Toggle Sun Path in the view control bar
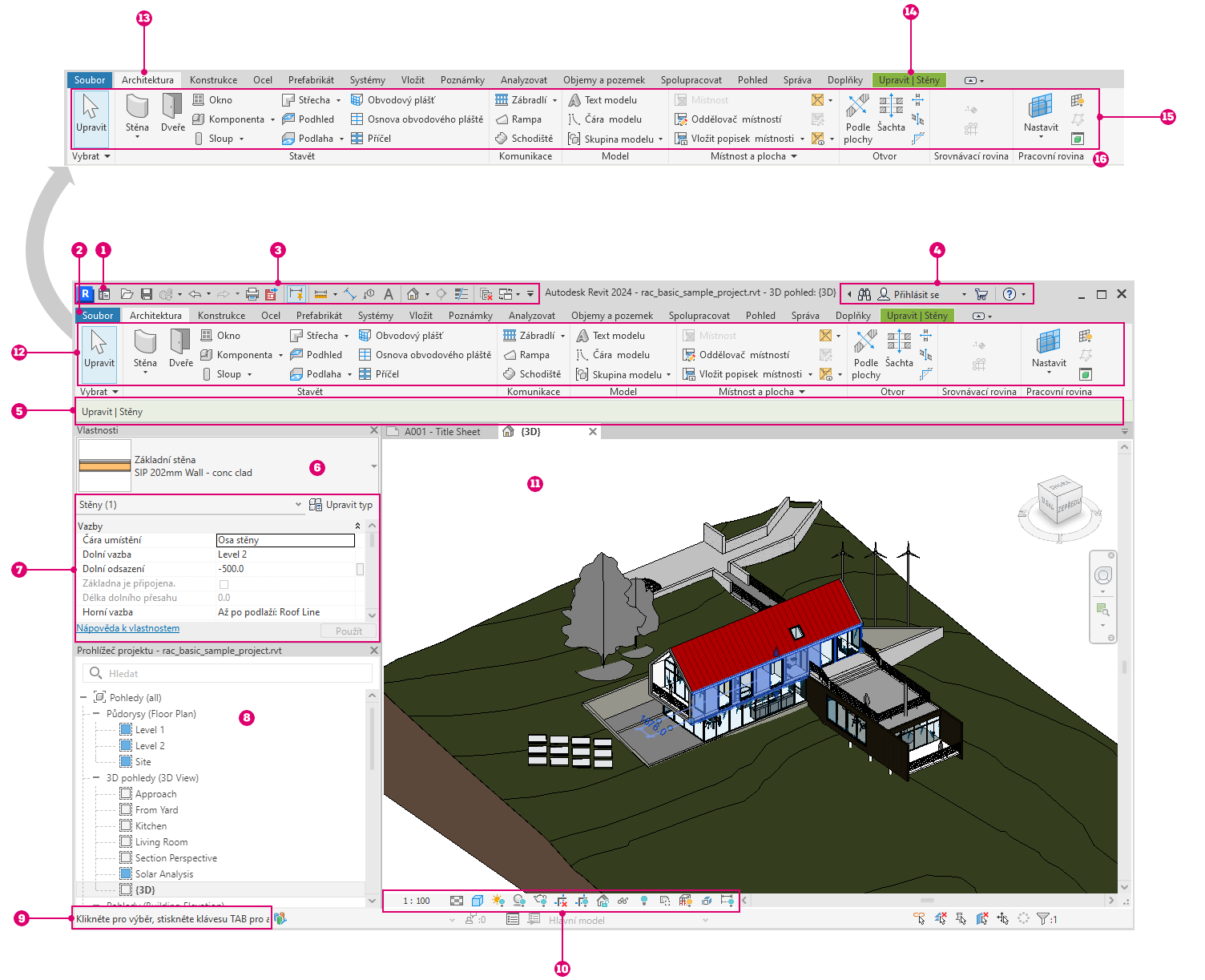 (x=498, y=901)
